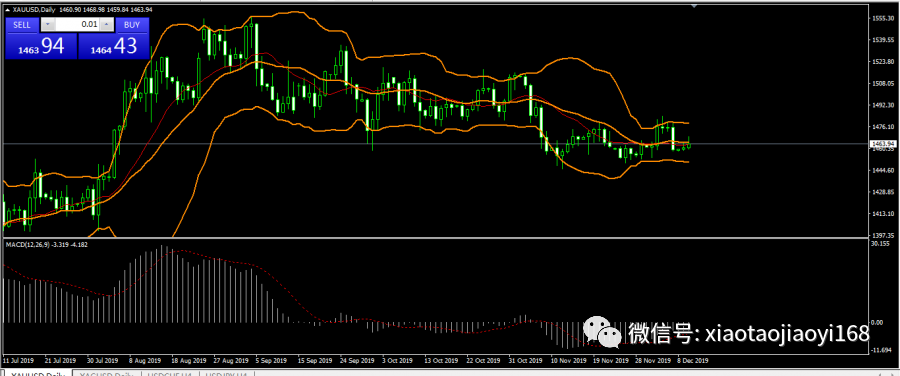The height and width of the screenshot is (376, 900).
Task: Increase lot volume with the up arrow
Action: pyautogui.click(x=107, y=25)
